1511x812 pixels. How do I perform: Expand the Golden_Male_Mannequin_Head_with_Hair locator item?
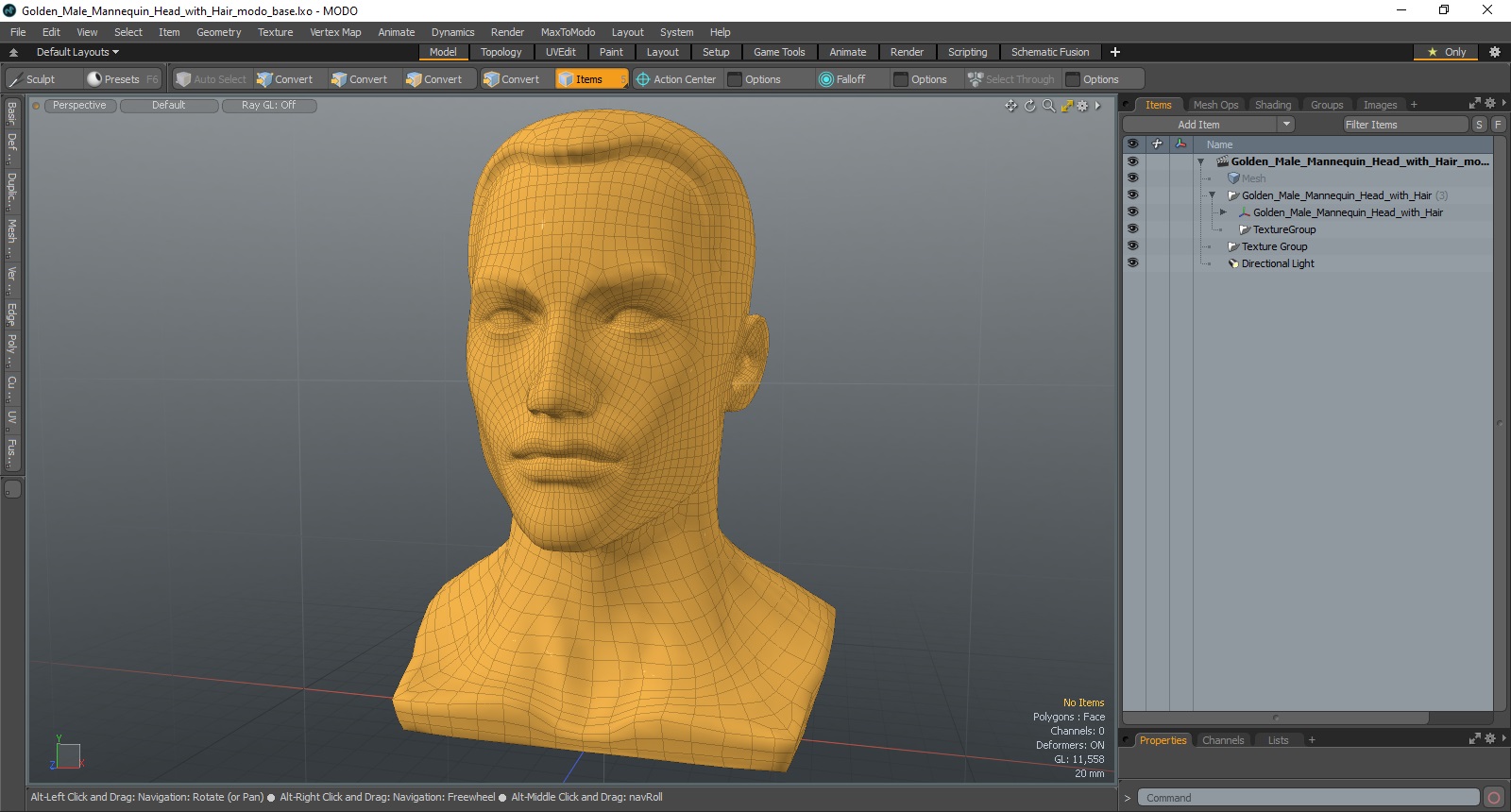click(1223, 212)
